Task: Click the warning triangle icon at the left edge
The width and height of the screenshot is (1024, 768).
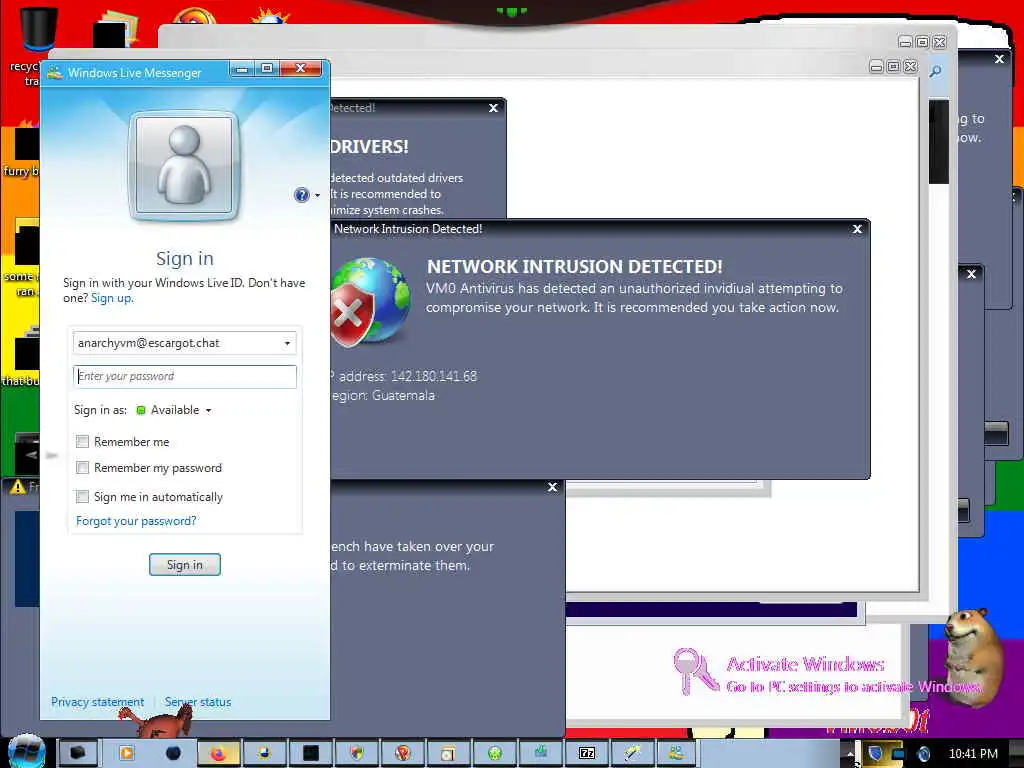Action: (x=18, y=487)
